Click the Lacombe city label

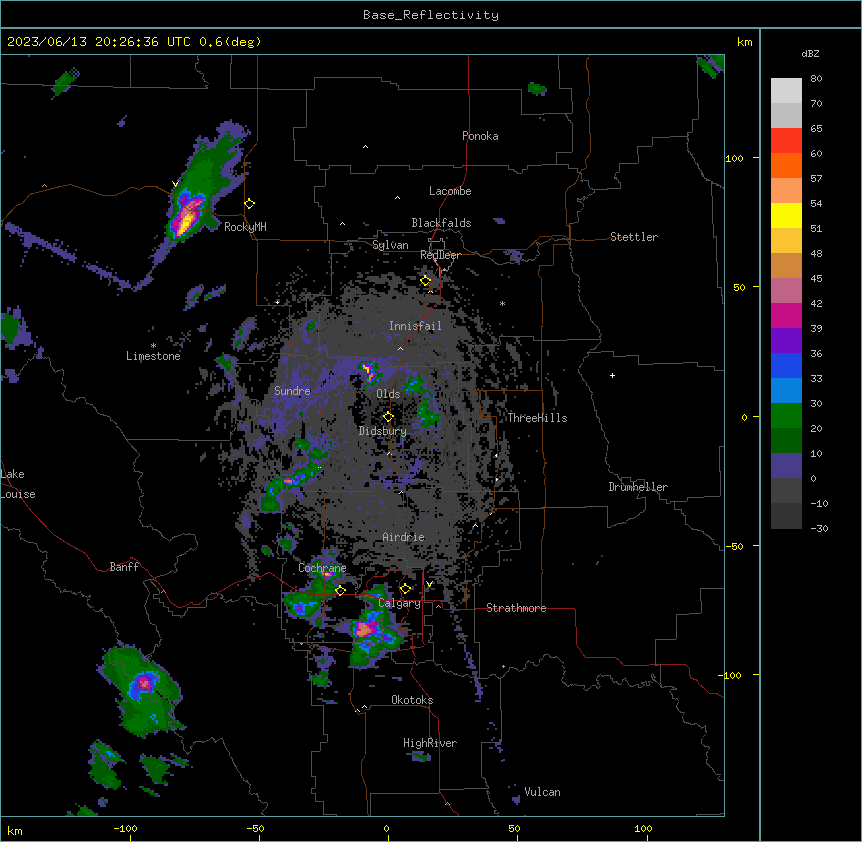[x=450, y=191]
